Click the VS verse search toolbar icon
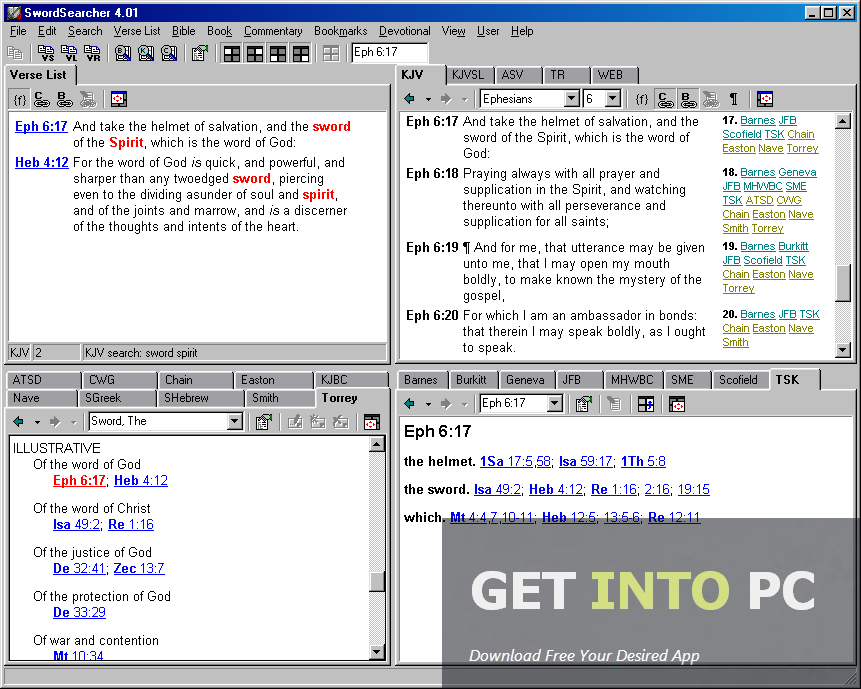Viewport: 861px width, 689px height. click(x=46, y=53)
